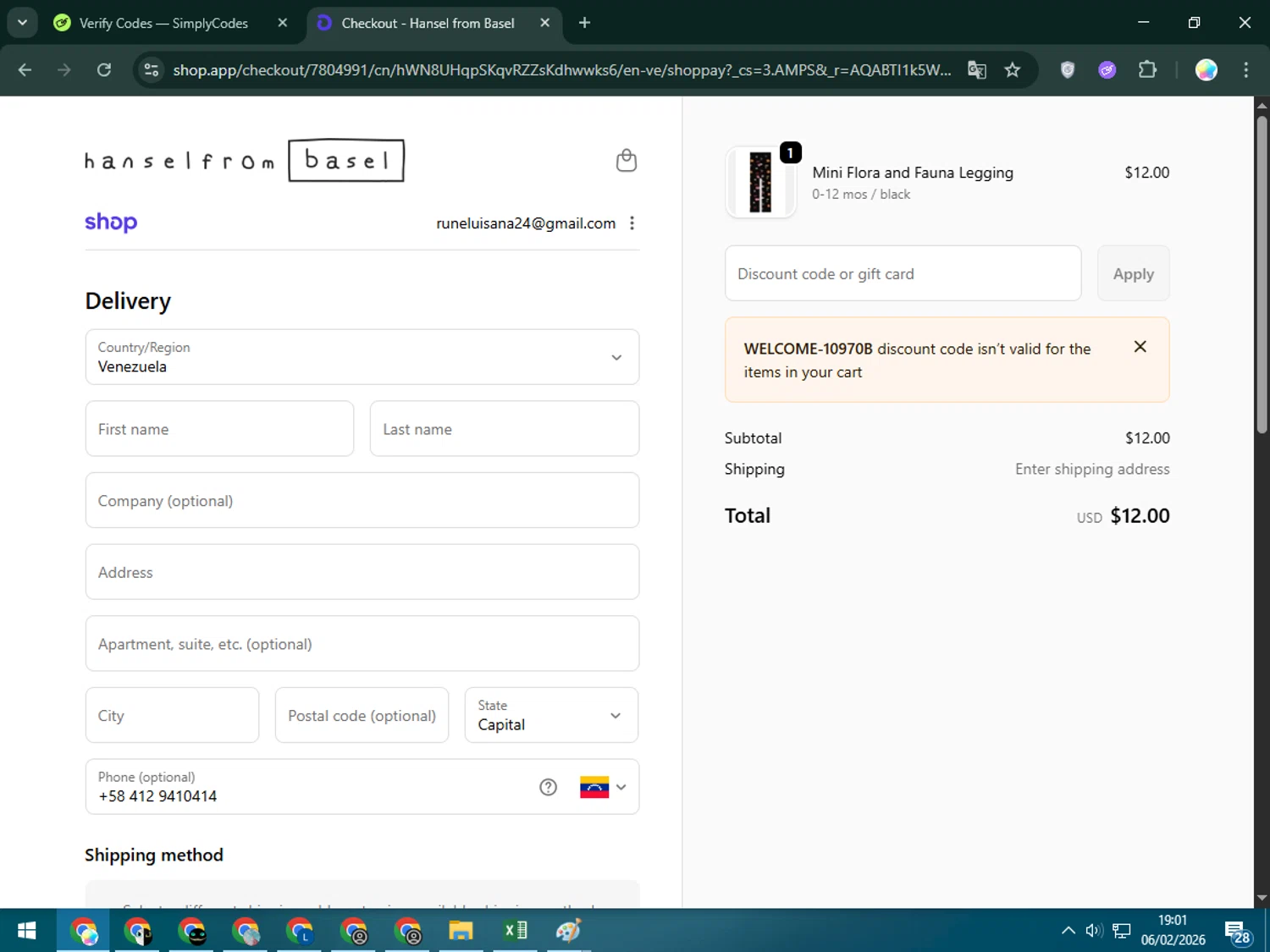The image size is (1270, 952).
Task: Go back to the previous page
Action: point(25,69)
